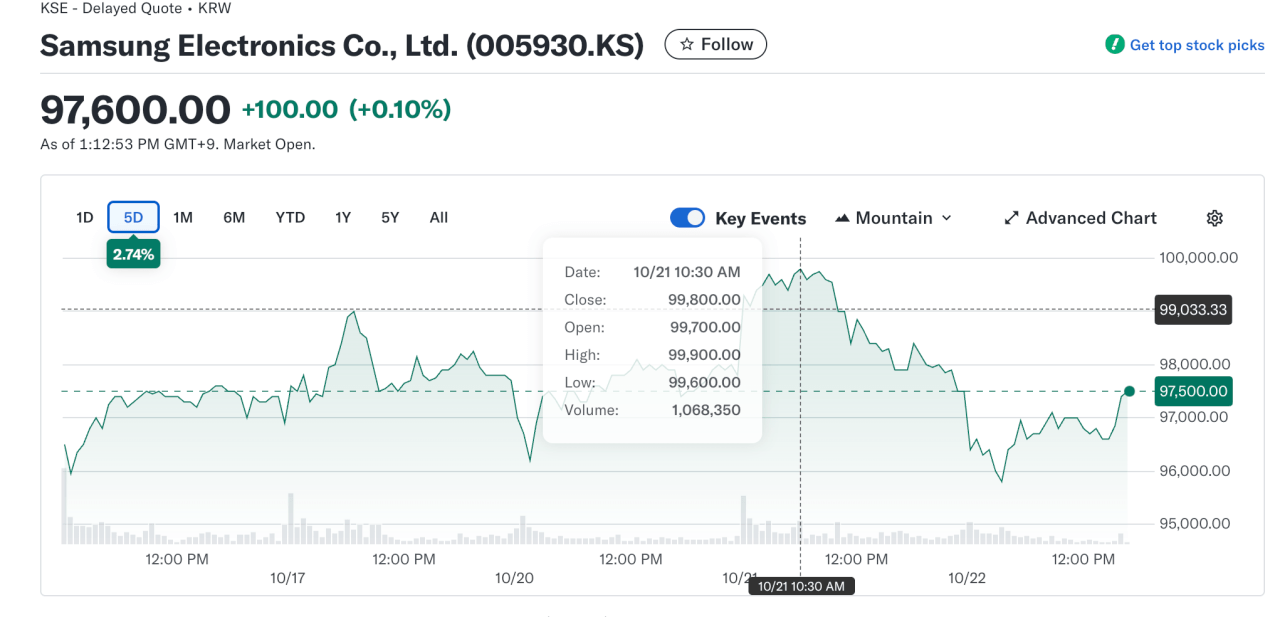Click the star icon in Follow button

pos(686,45)
